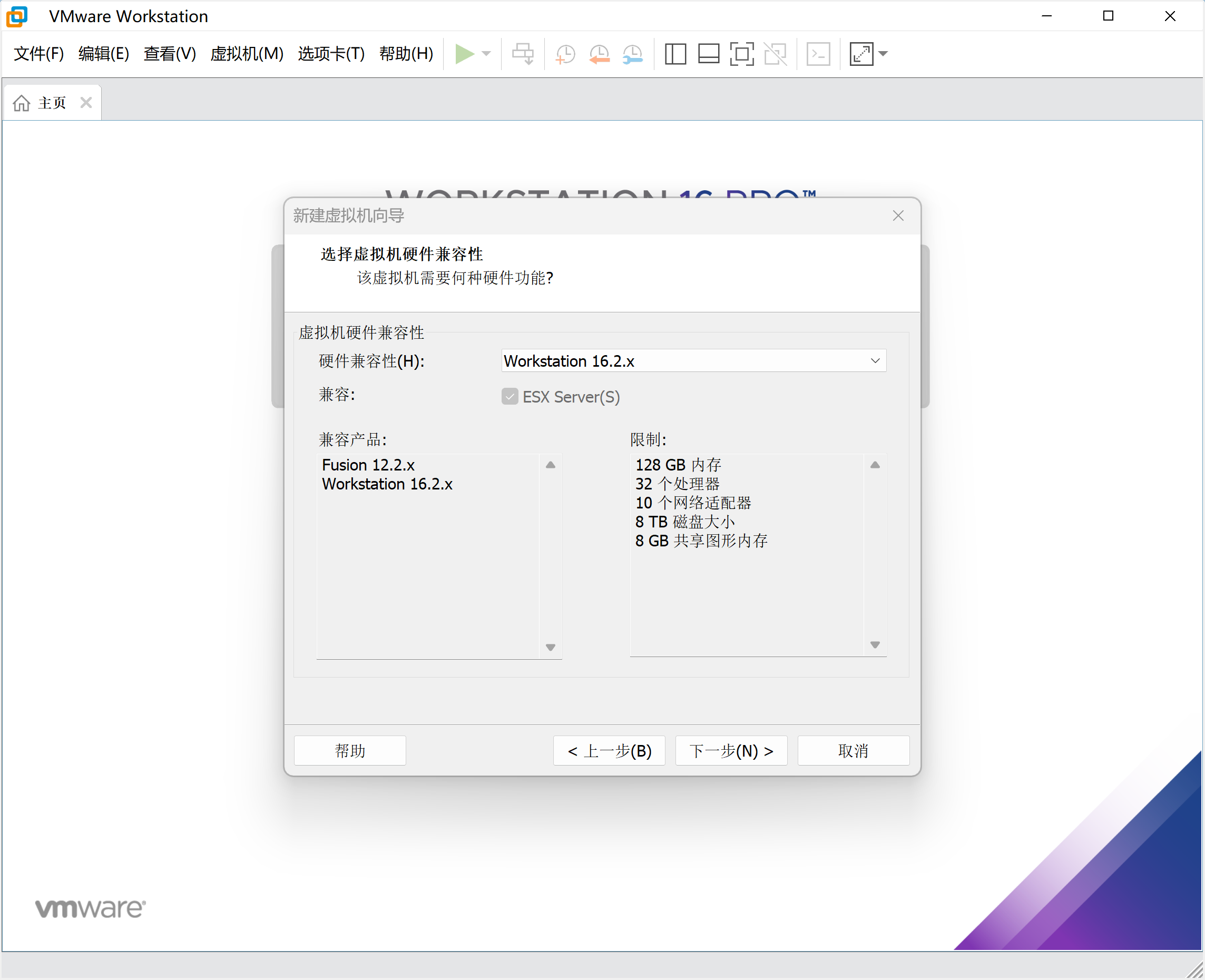Click the VMware Workstation app logo icon
The height and width of the screenshot is (980, 1205).
[17, 16]
